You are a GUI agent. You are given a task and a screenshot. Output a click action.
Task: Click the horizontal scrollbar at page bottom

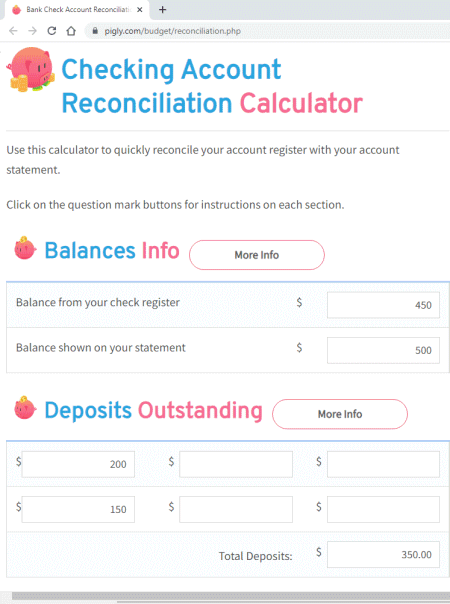pyautogui.click(x=230, y=596)
